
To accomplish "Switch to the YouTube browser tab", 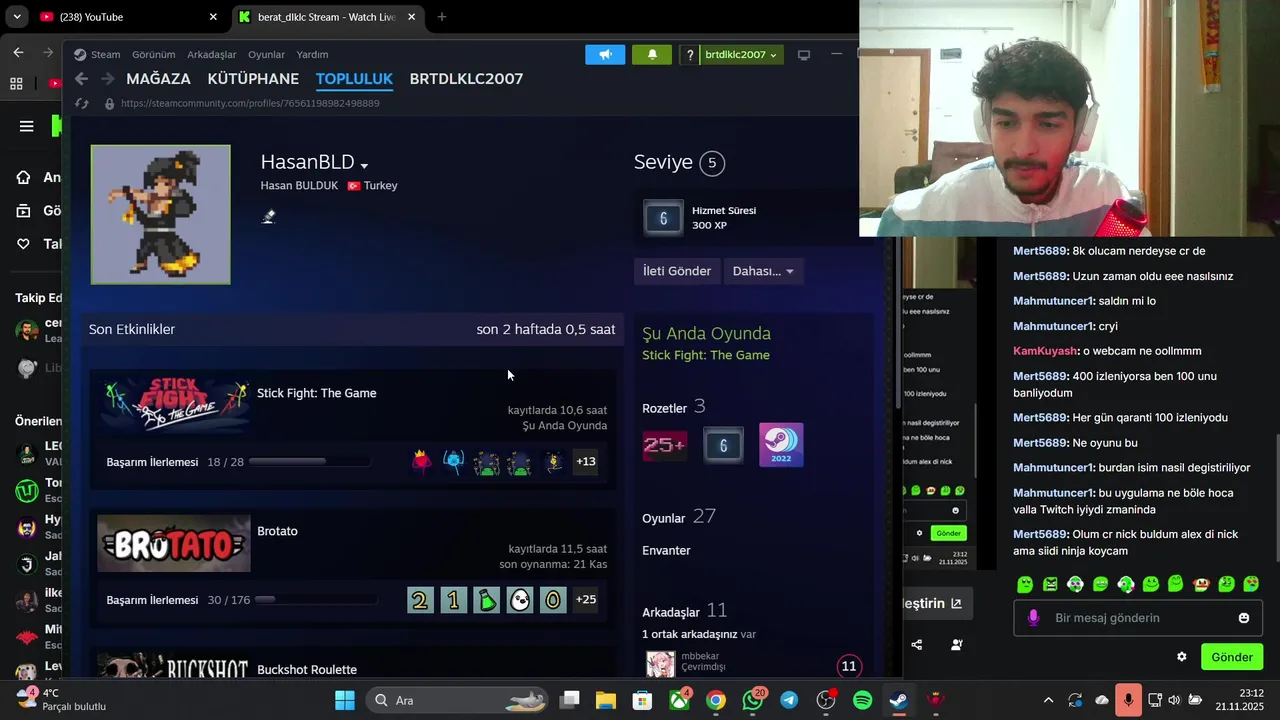I will click(128, 17).
